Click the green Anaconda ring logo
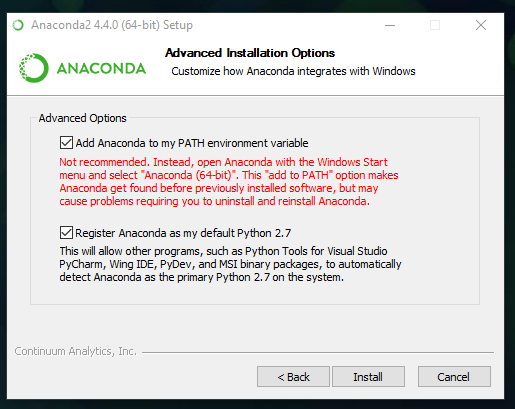This screenshot has width=515, height=409. (x=34, y=68)
